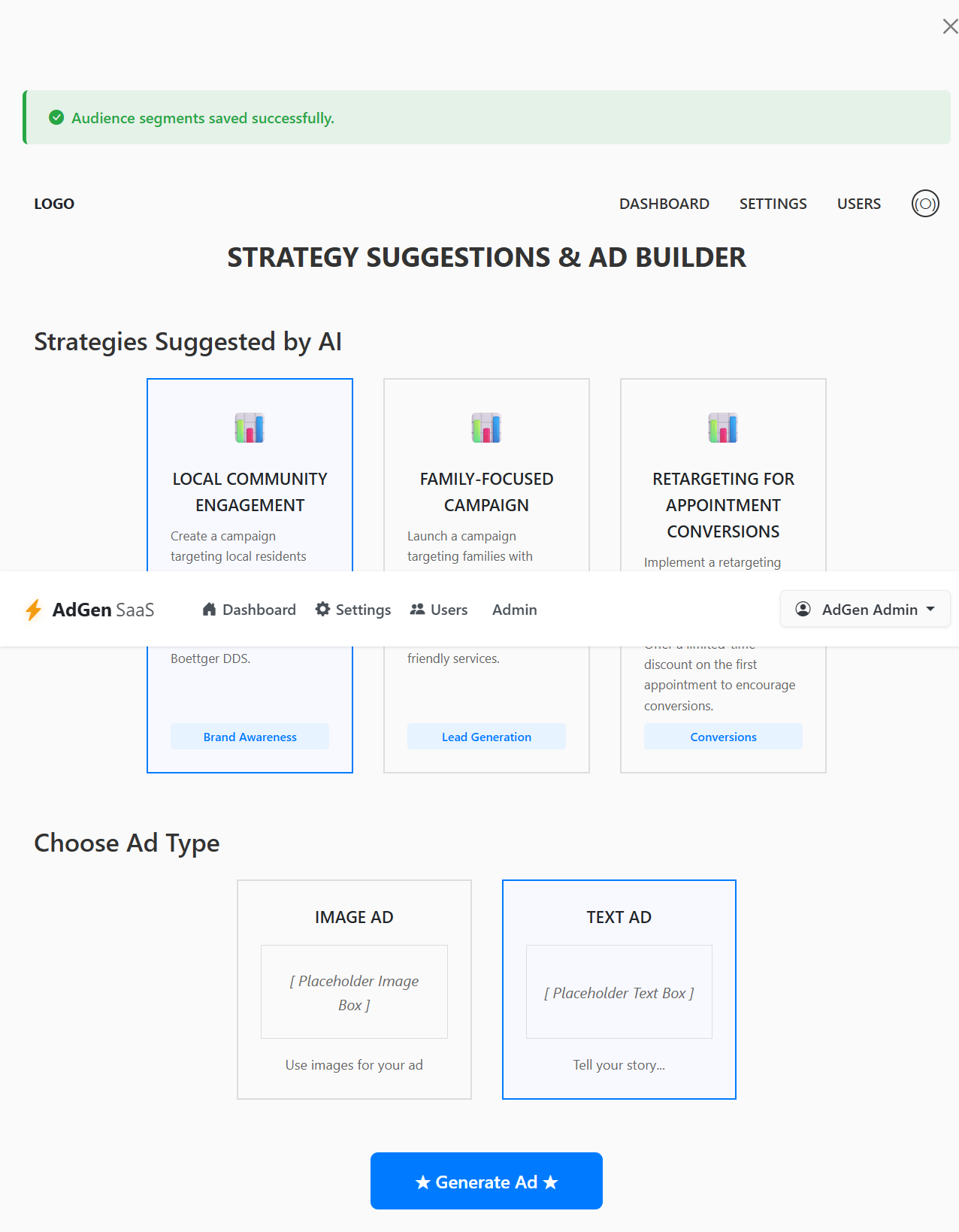The height and width of the screenshot is (1232, 959).
Task: Expand the AdGen Admin account dropdown
Action: tap(865, 609)
